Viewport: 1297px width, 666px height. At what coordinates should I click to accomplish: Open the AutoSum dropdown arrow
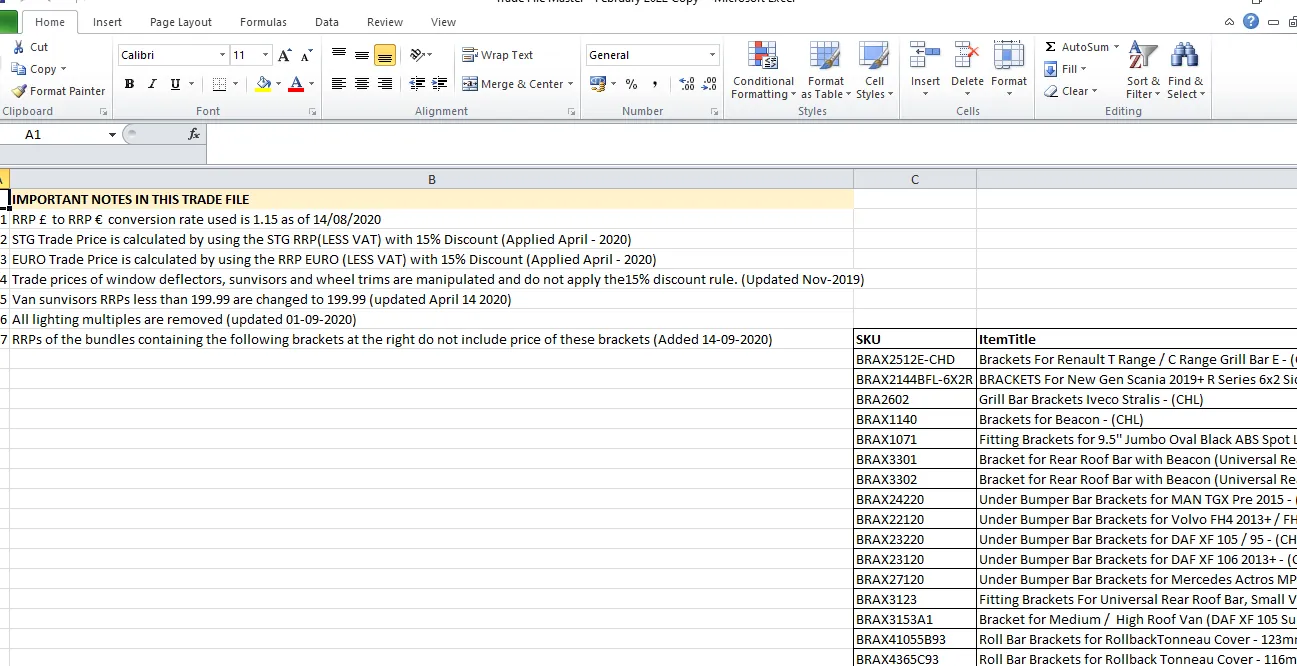[1116, 47]
